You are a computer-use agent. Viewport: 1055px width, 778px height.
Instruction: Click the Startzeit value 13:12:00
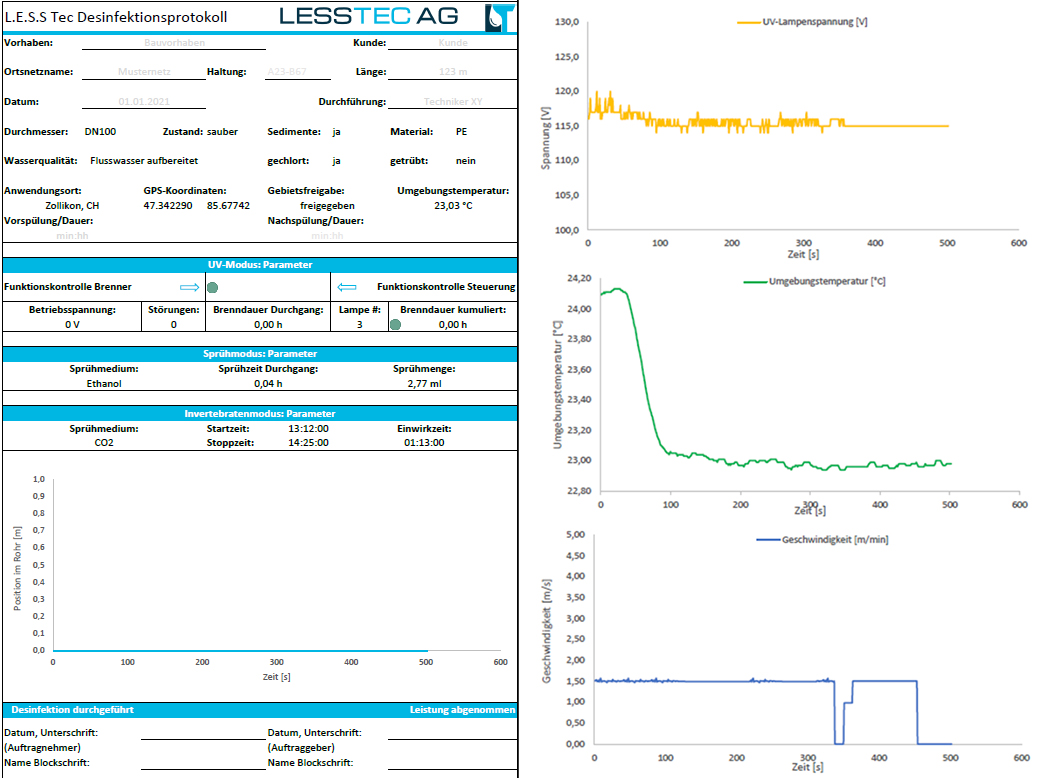click(307, 428)
